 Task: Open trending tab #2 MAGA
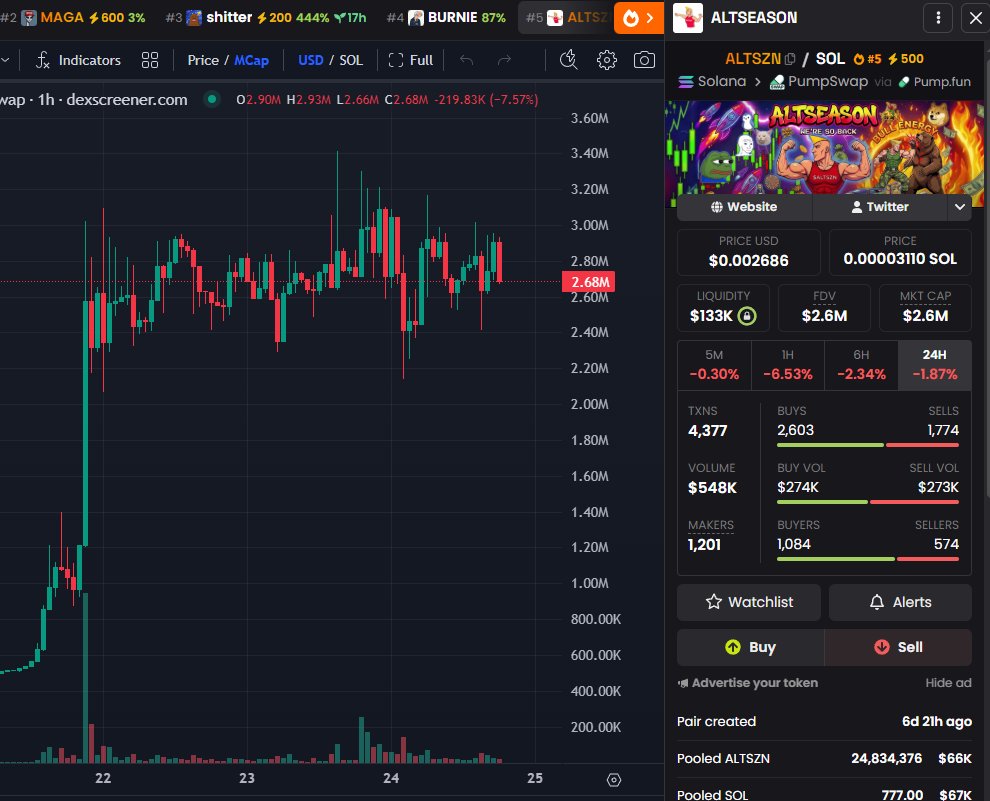[x=73, y=18]
